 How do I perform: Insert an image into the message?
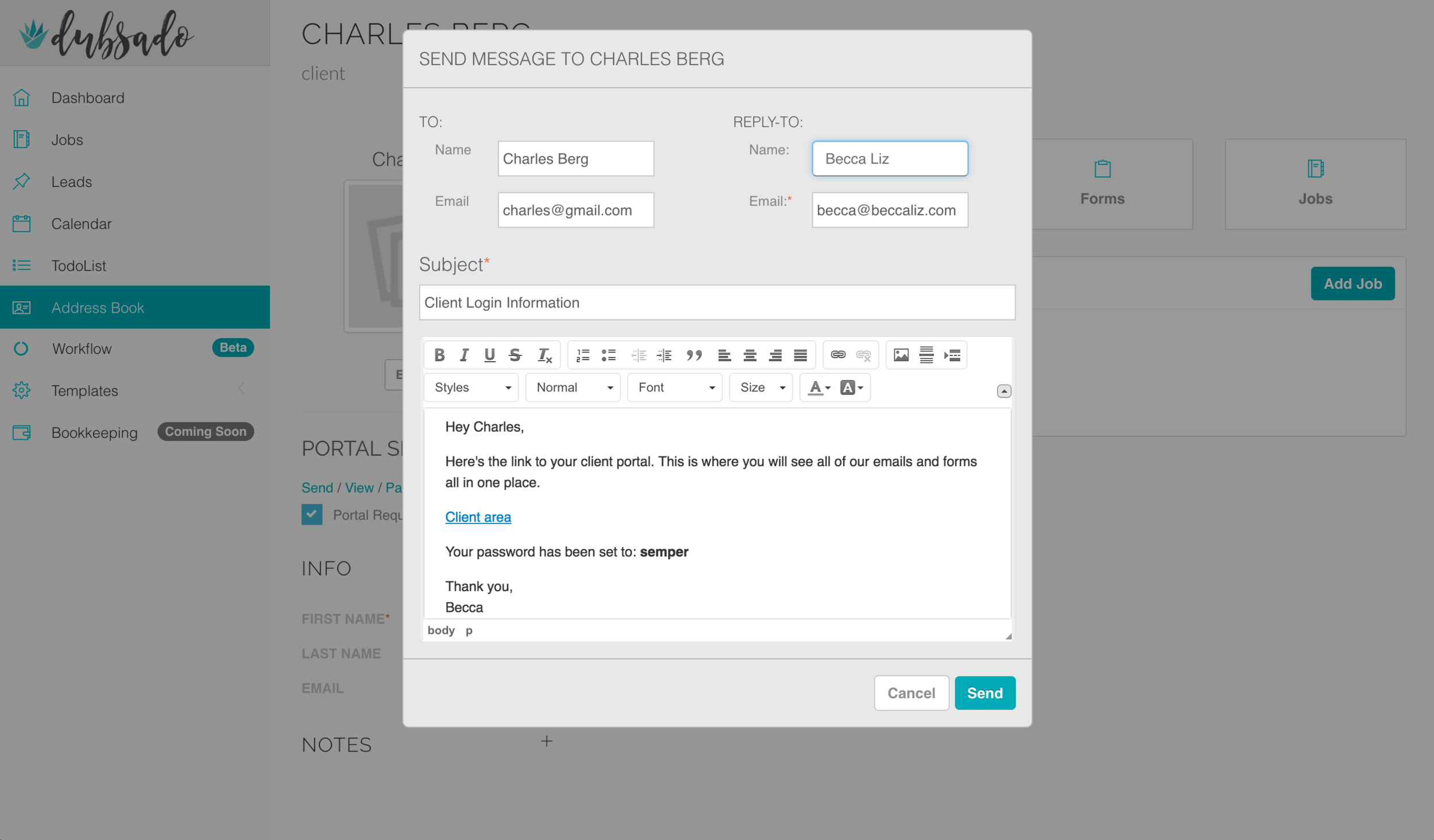[x=901, y=355]
